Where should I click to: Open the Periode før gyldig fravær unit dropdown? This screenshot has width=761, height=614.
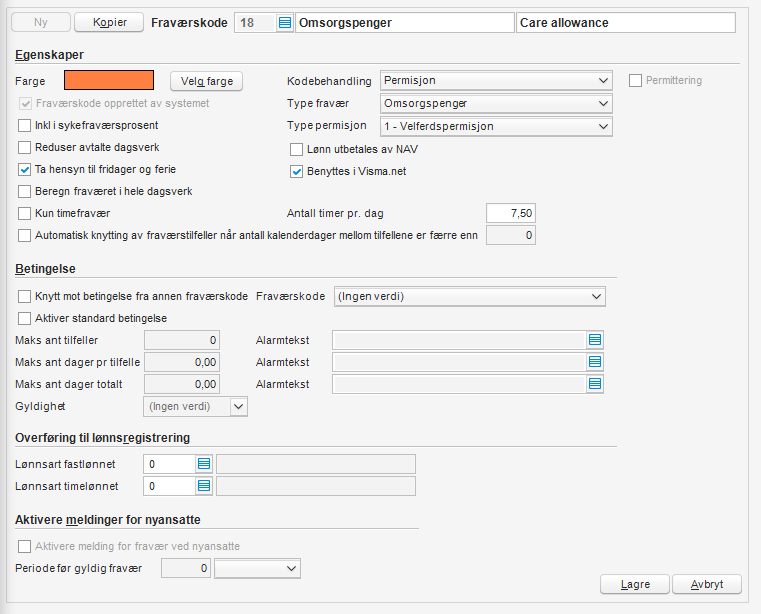pos(257,568)
